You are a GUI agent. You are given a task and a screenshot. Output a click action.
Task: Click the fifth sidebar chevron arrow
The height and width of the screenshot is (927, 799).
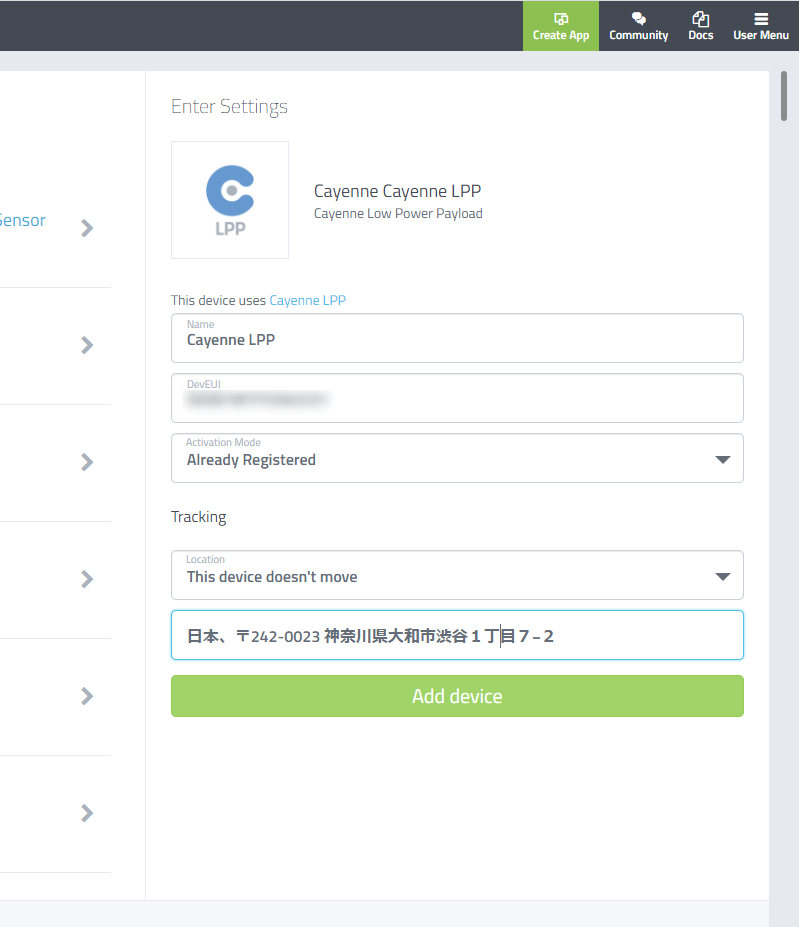[87, 696]
